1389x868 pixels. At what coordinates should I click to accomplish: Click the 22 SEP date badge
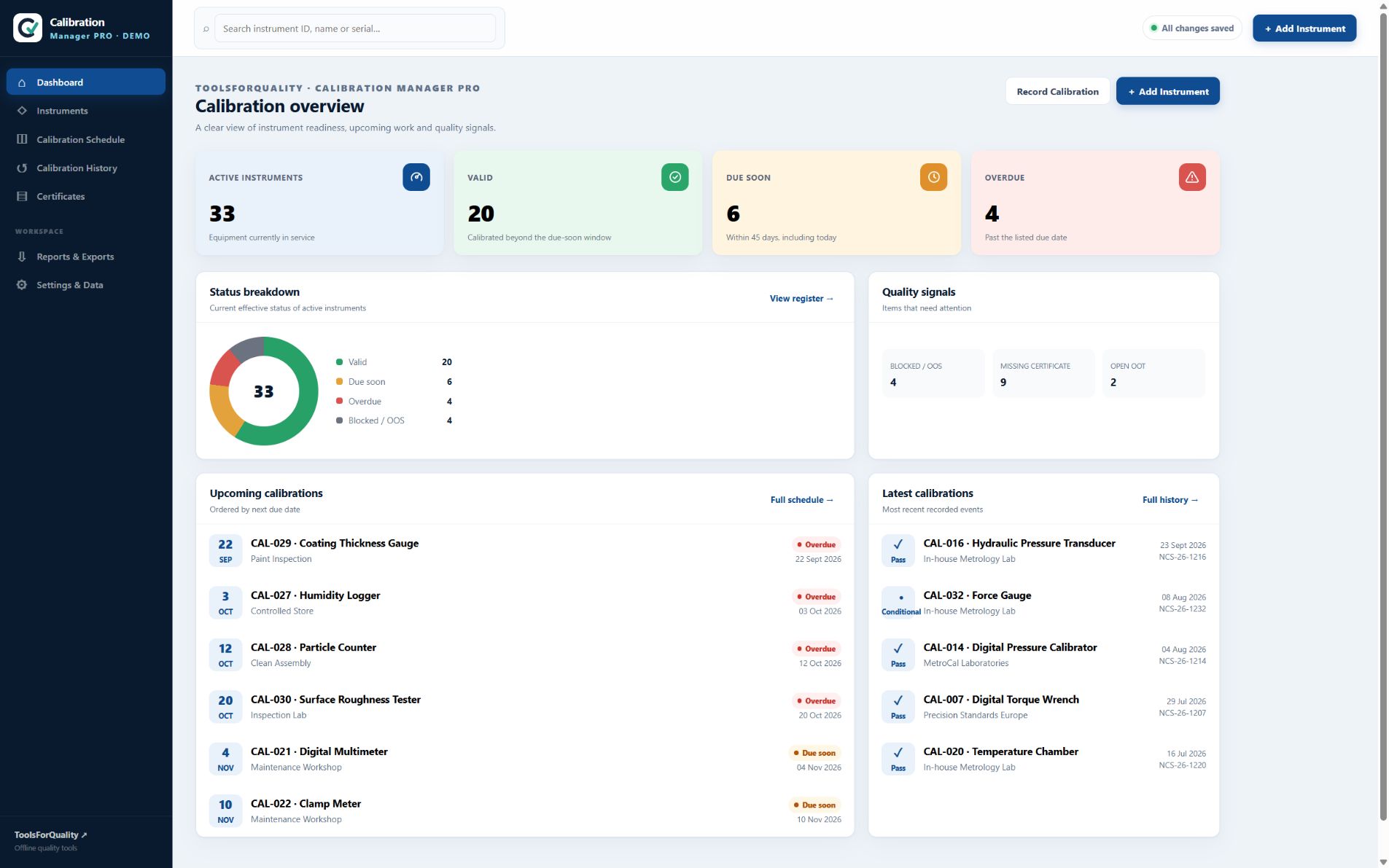(x=225, y=550)
